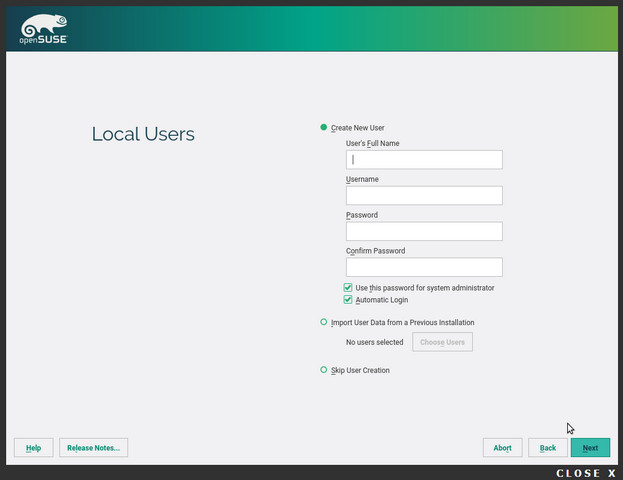Click into the Username text box
The image size is (623, 480).
pos(424,196)
